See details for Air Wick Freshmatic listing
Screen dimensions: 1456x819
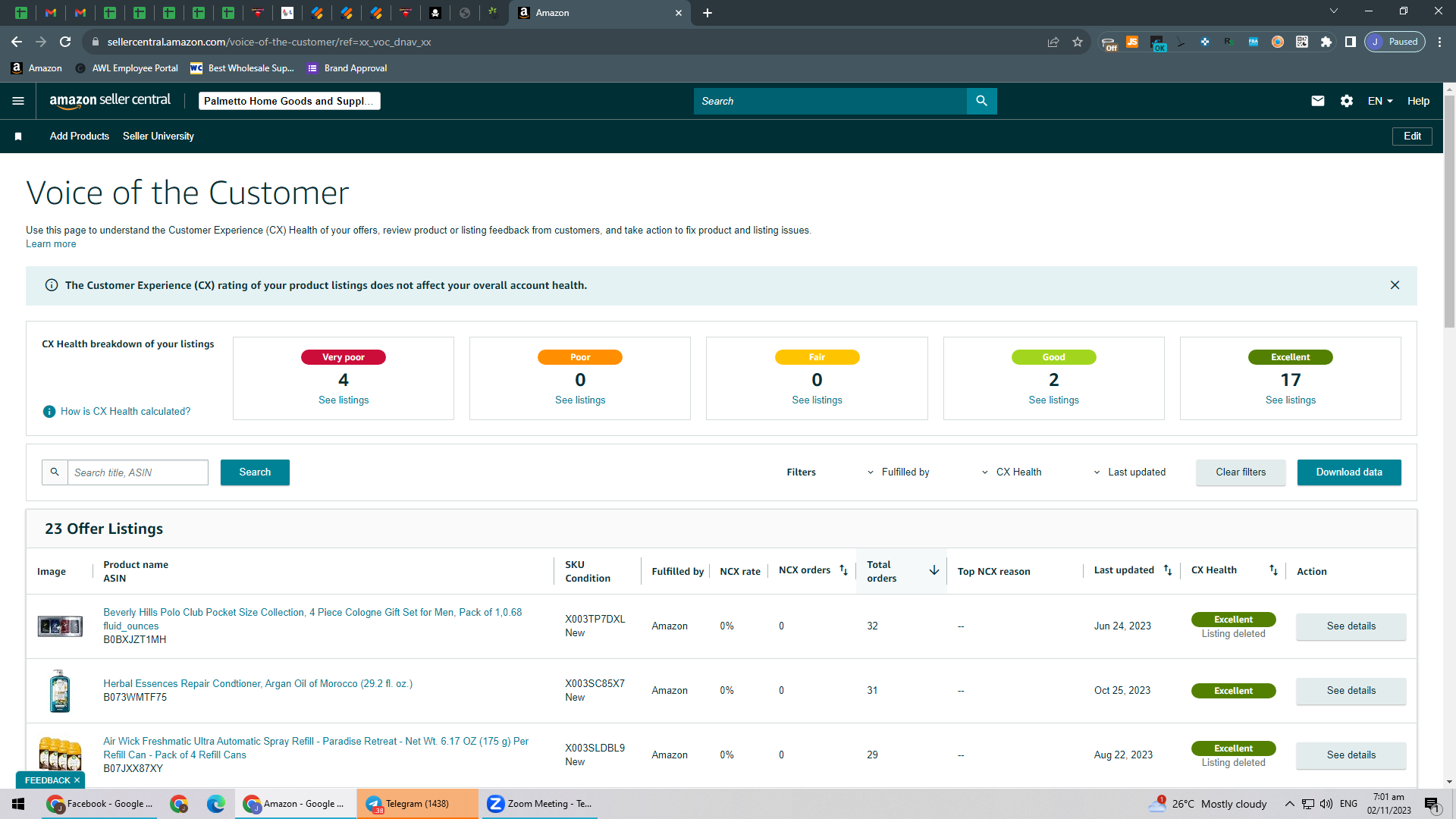tap(1351, 755)
